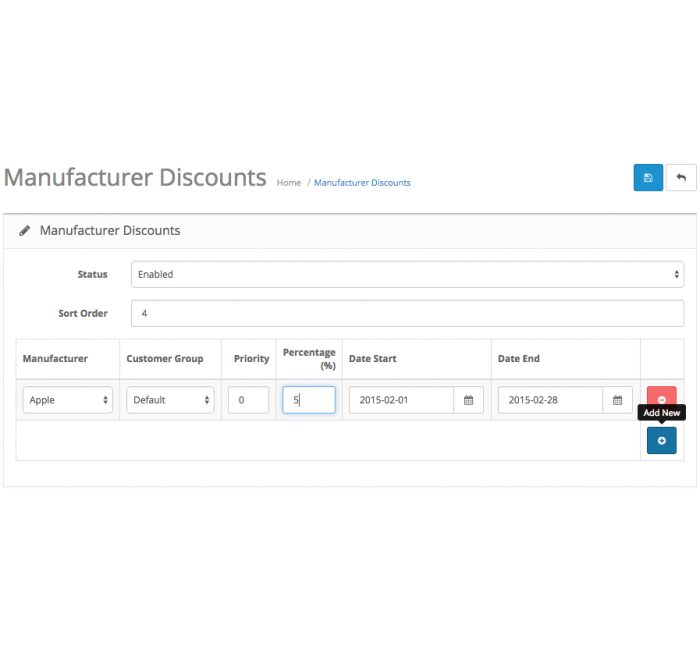Click the Manufacturer column header
The height and width of the screenshot is (650, 700).
(55, 358)
